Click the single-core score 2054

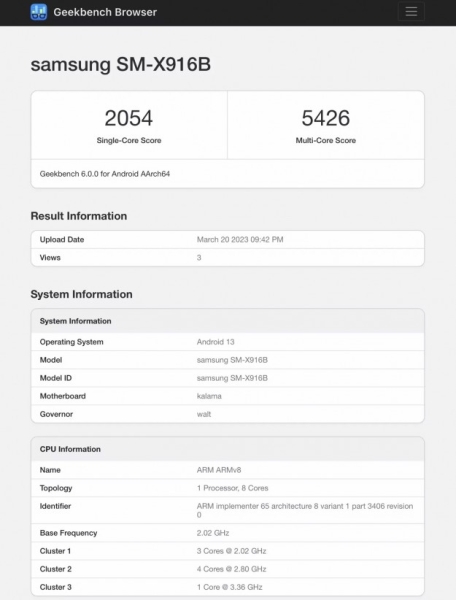(x=129, y=118)
